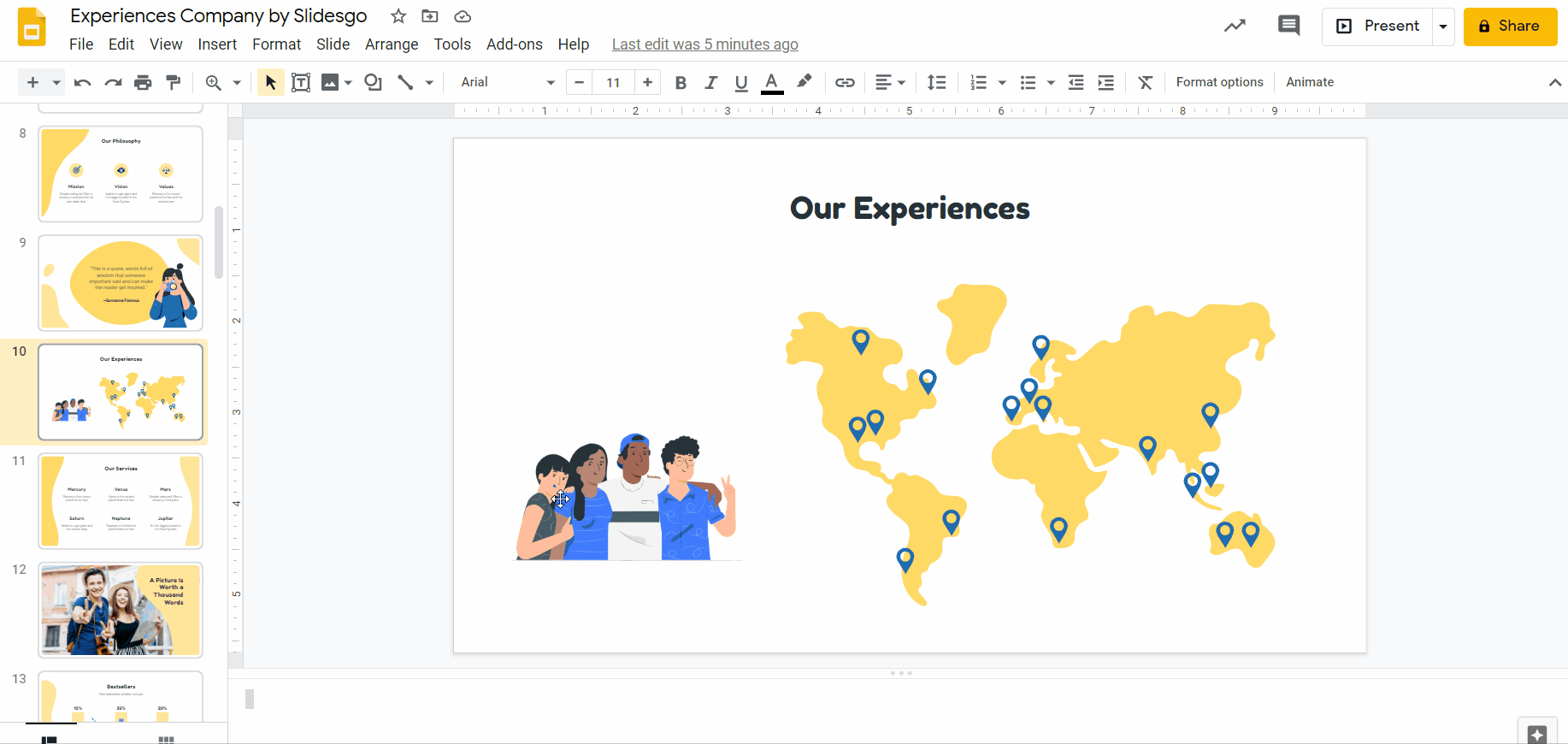
Task: Open Present options dropdown arrow
Action: point(1443,27)
